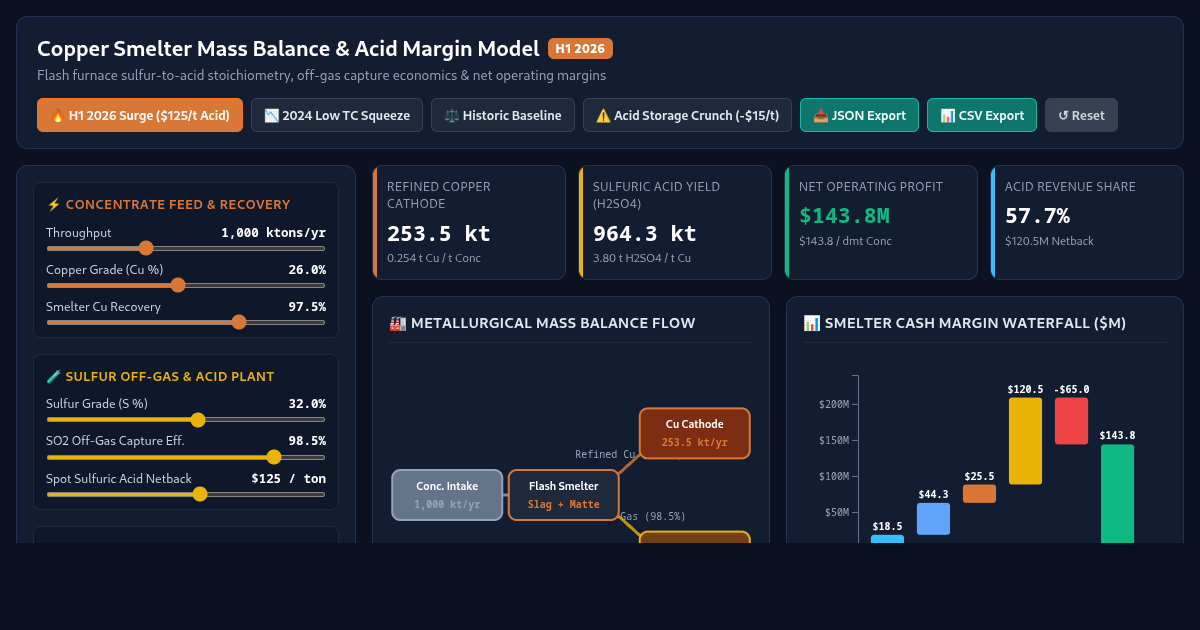Image resolution: width=1200 pixels, height=630 pixels.
Task: Tune SO2 Off-Gas Capture Eff. slider
Action: point(274,457)
